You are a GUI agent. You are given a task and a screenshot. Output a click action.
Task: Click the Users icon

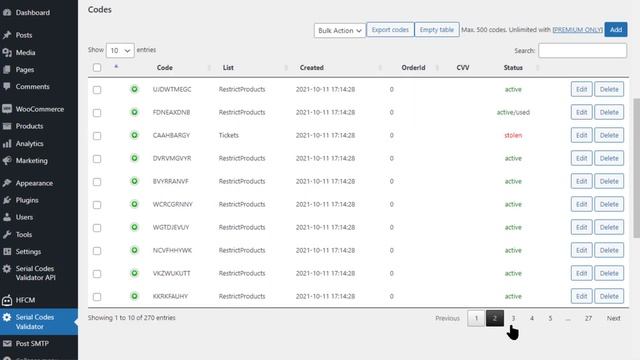(7, 217)
